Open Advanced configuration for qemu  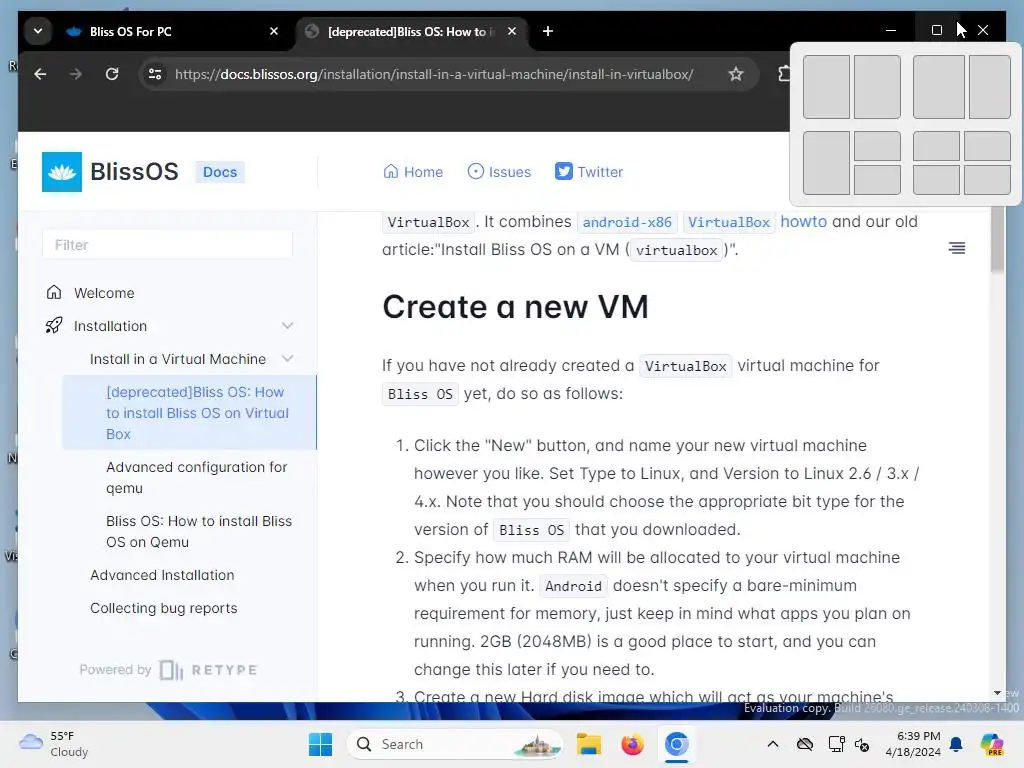coord(197,477)
